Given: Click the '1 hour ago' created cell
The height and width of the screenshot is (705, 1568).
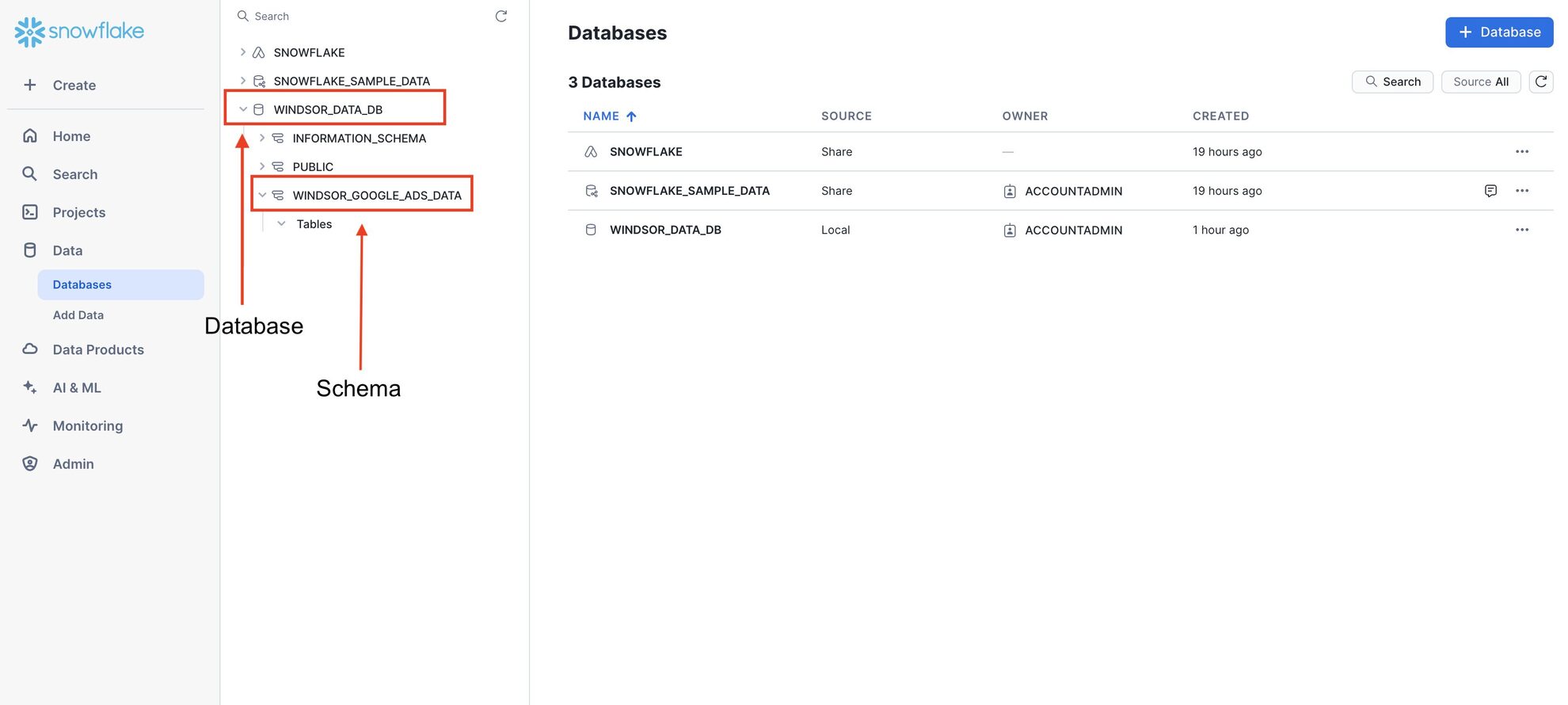Looking at the screenshot, I should pyautogui.click(x=1220, y=230).
